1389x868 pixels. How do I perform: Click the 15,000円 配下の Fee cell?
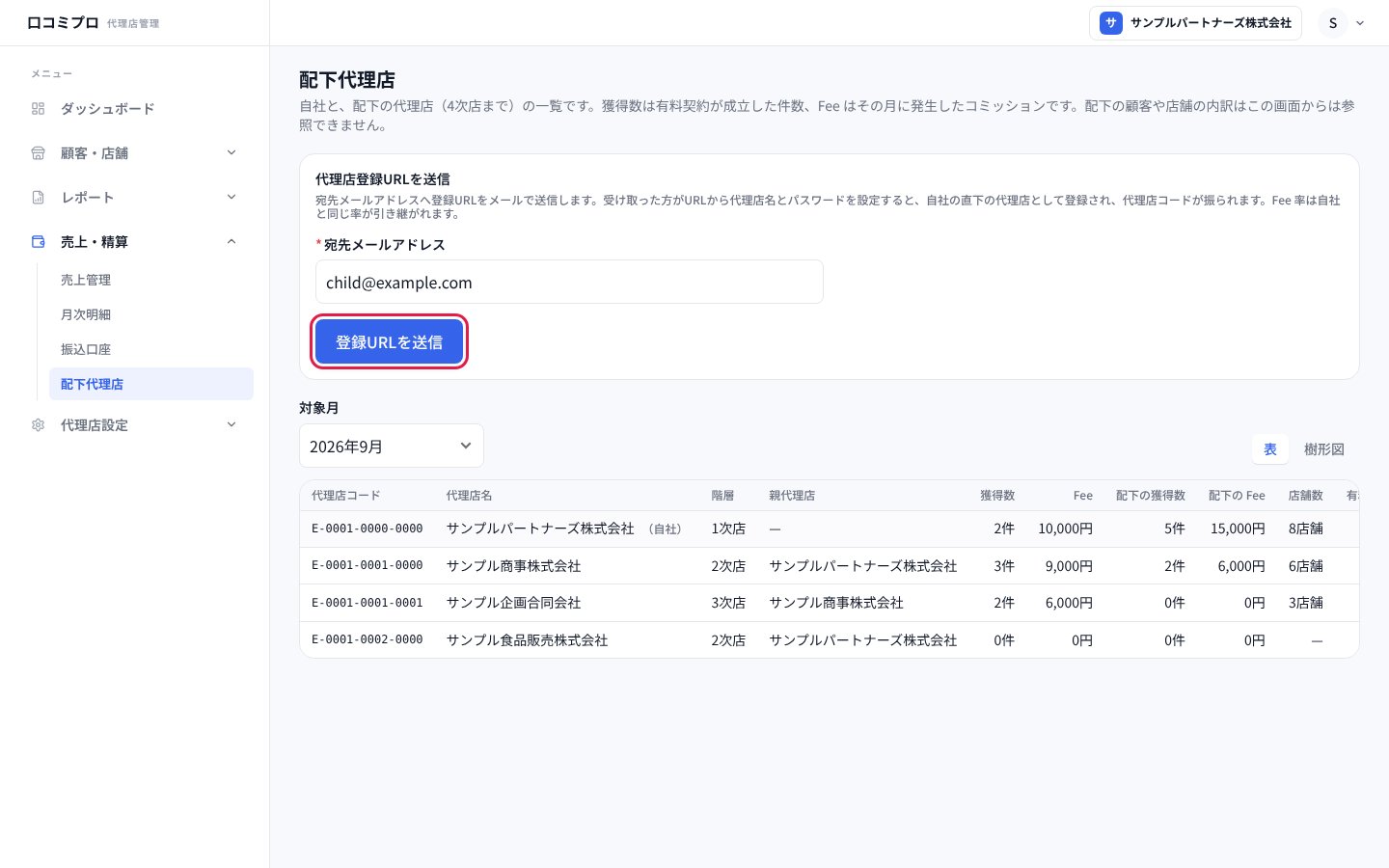pos(1238,529)
